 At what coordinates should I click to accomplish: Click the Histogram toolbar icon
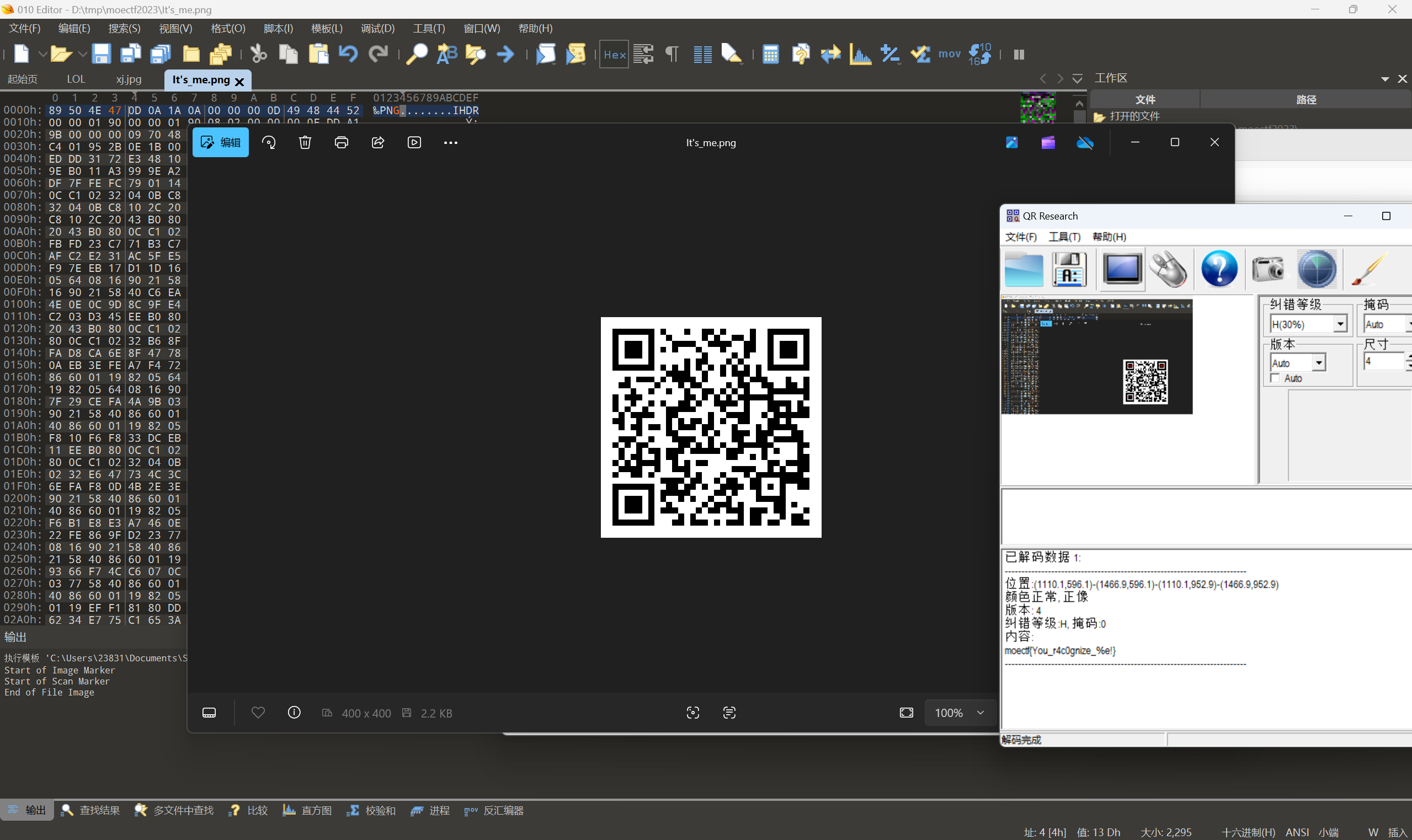(x=860, y=55)
